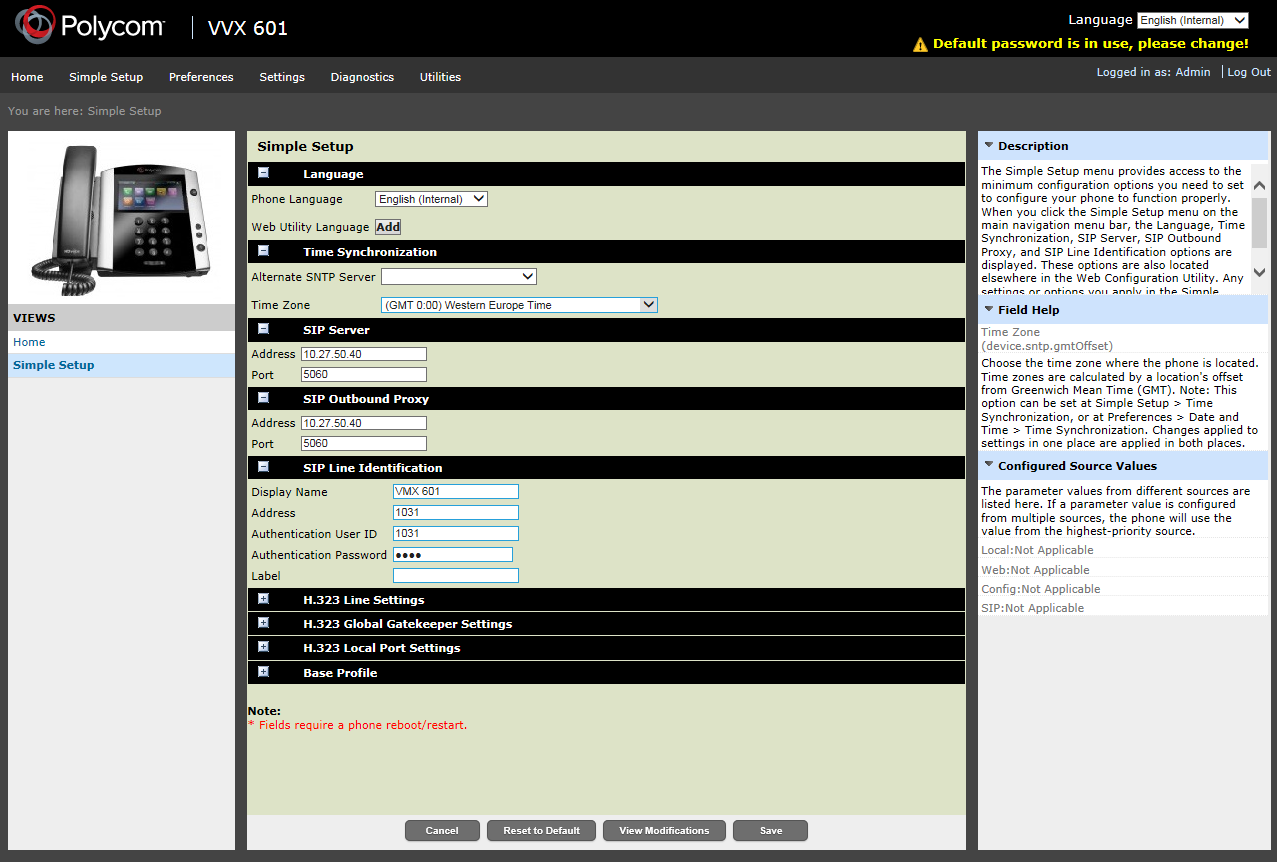Screen dimensions: 1277x862
Task: Click the Log Out link
Action: coord(1248,72)
